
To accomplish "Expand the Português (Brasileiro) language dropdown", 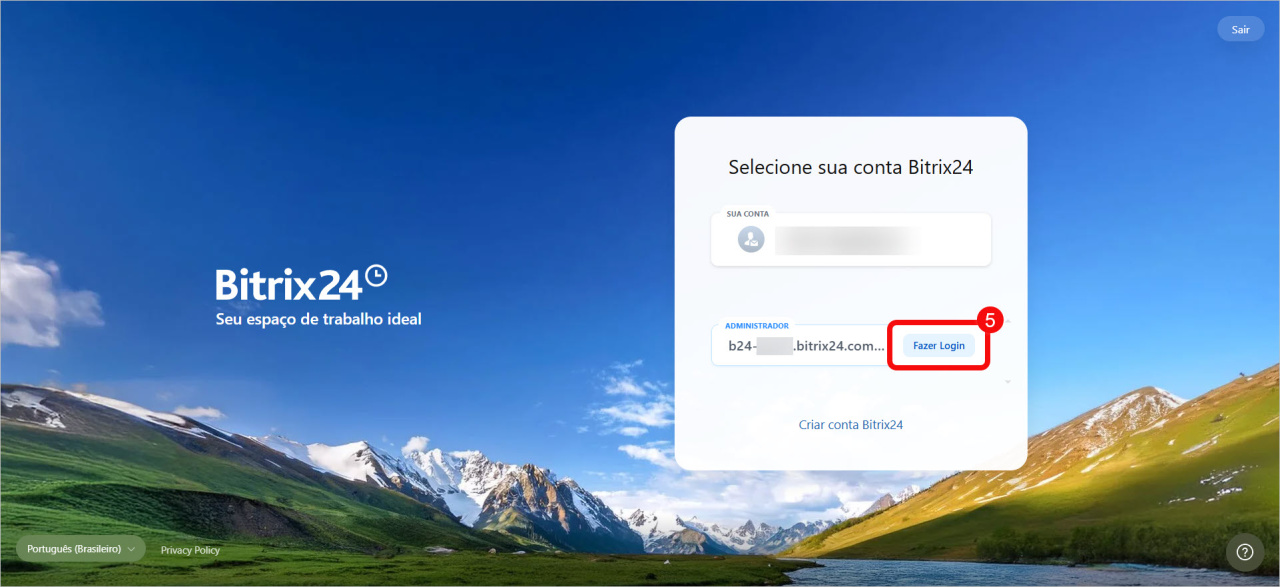I will point(81,549).
